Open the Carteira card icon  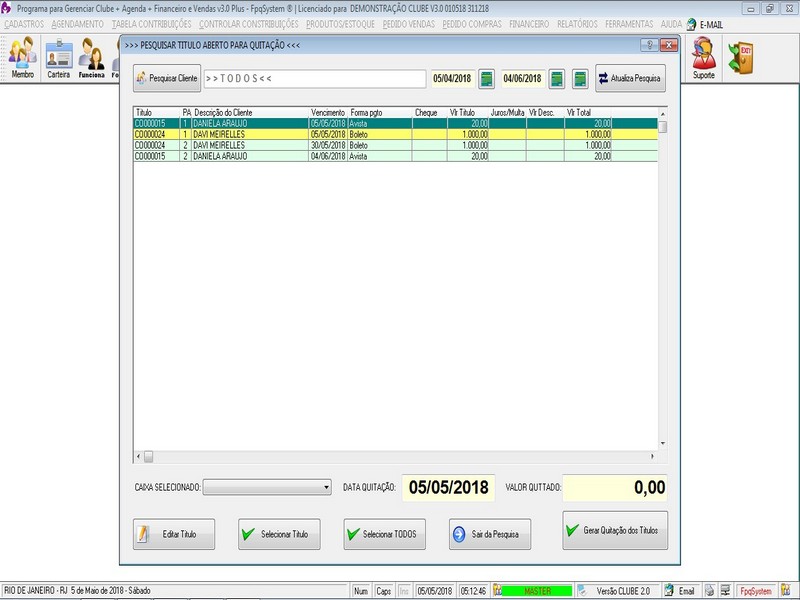[59, 58]
